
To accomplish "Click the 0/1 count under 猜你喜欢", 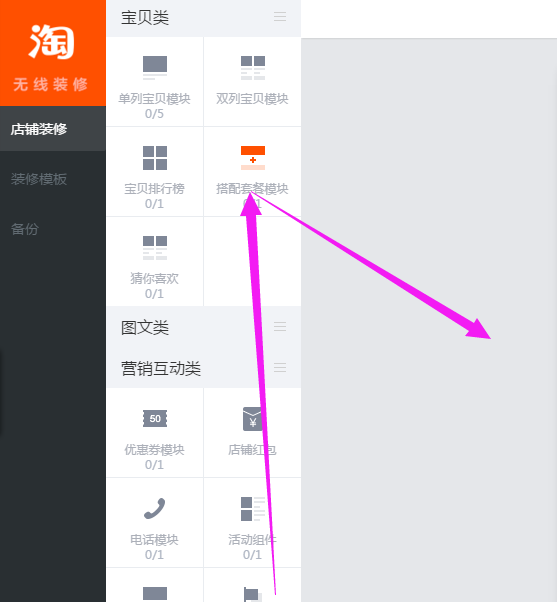I will [154, 294].
